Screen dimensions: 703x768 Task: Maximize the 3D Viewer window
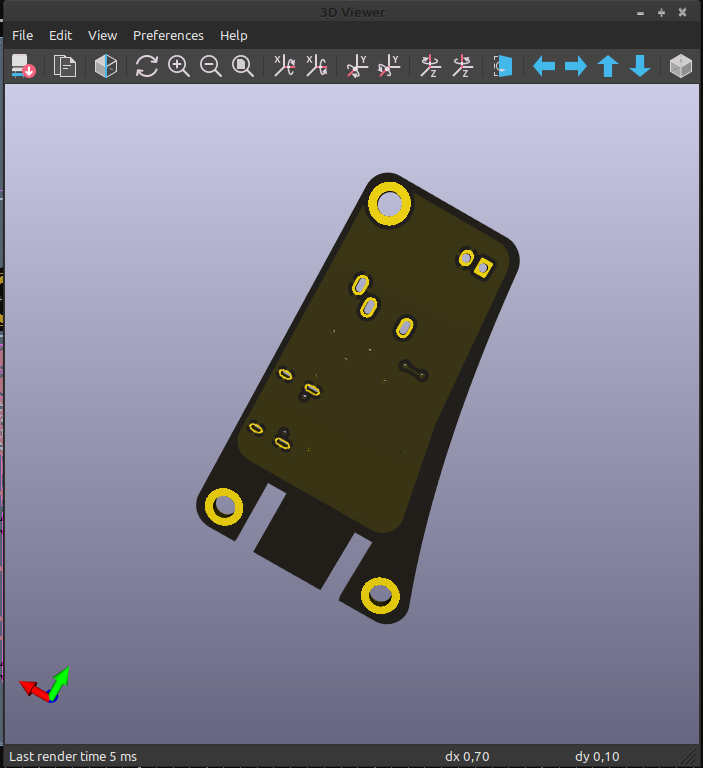coord(661,13)
